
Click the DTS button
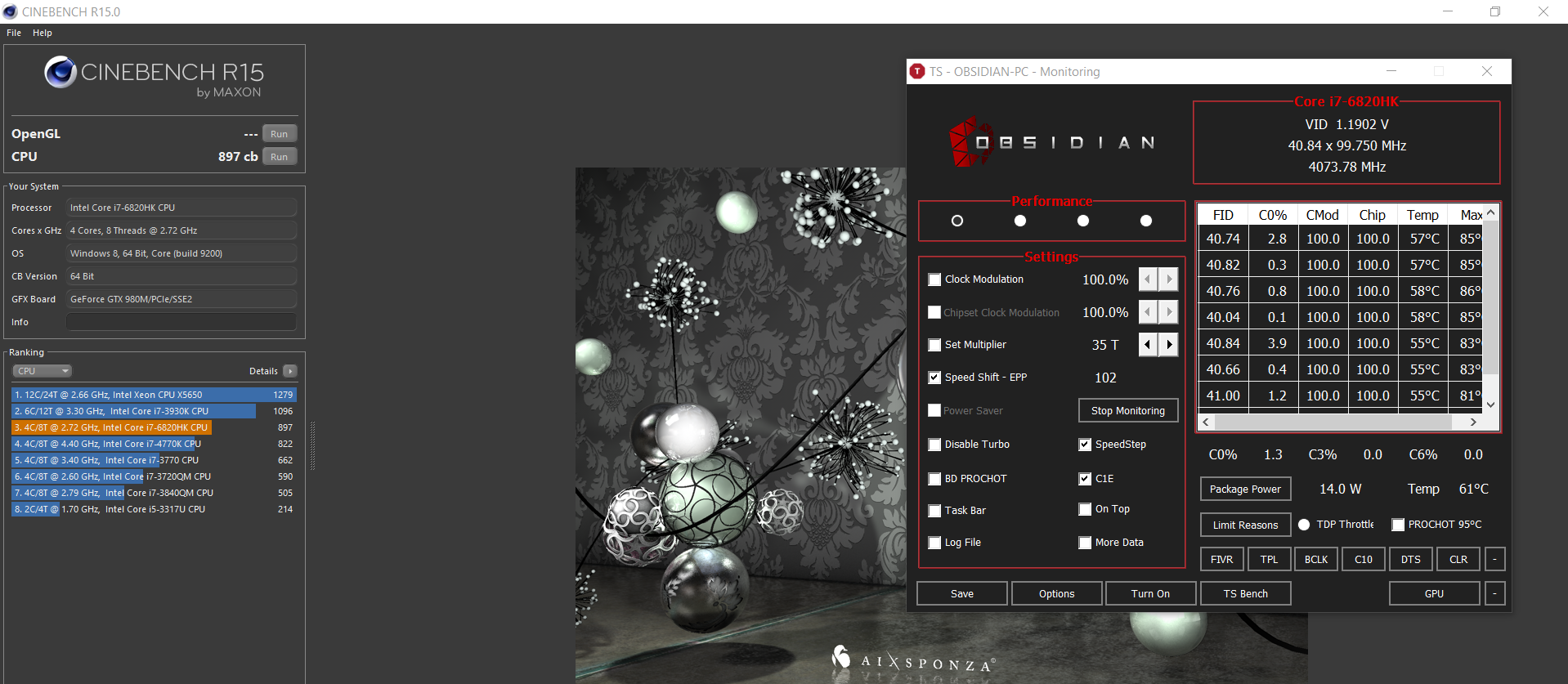tap(1411, 559)
